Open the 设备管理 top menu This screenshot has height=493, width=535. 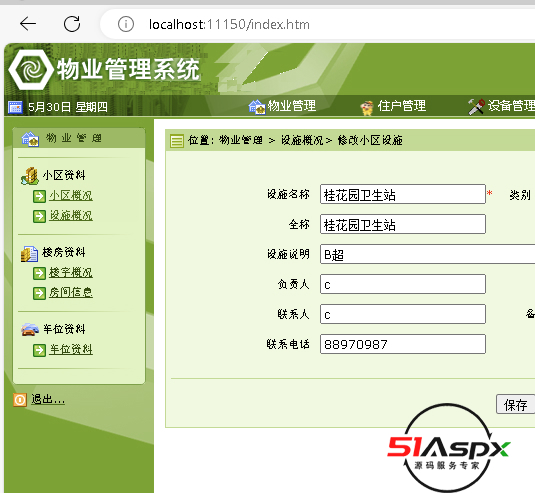coord(501,106)
